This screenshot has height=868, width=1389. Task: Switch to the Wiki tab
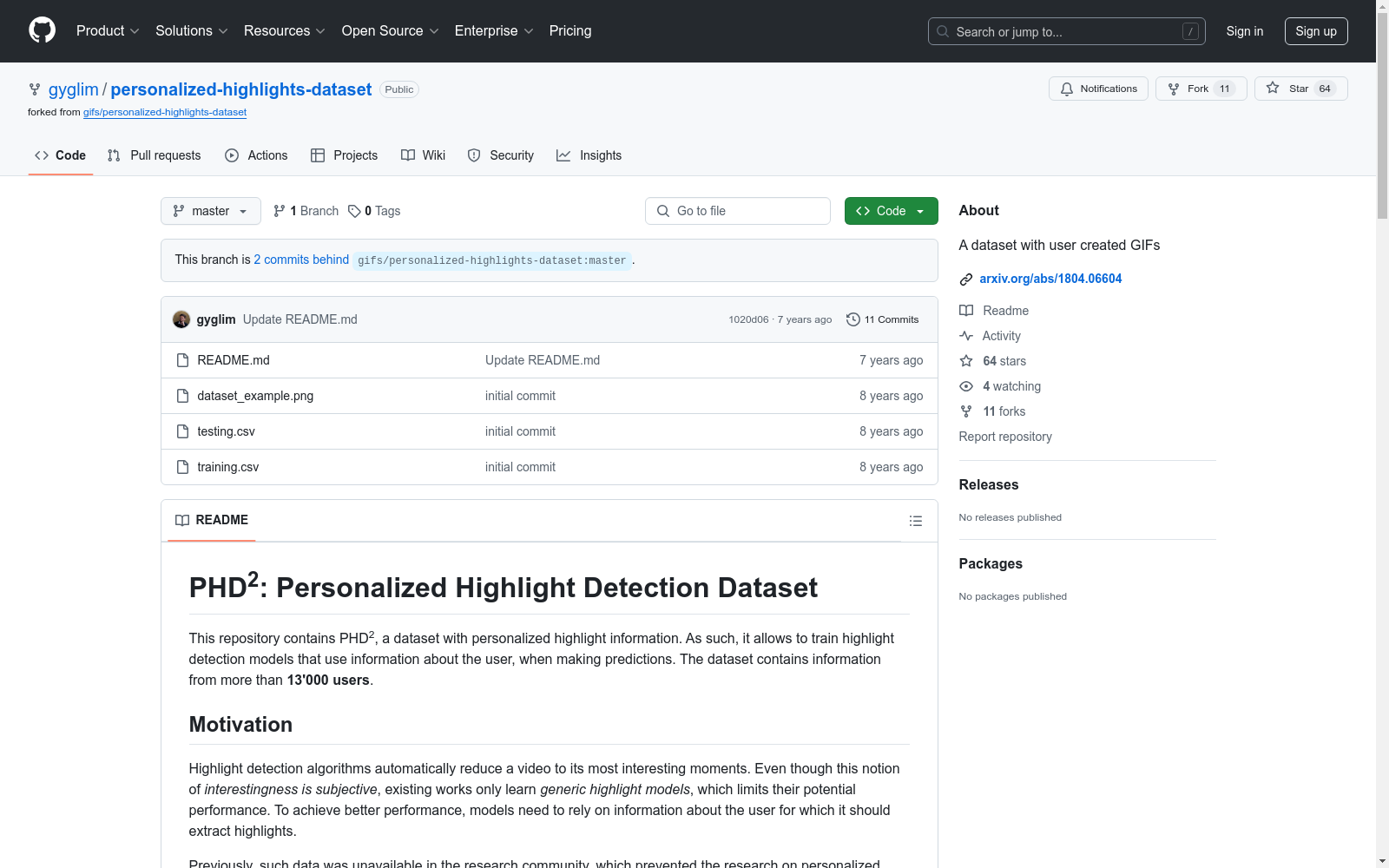pyautogui.click(x=424, y=155)
